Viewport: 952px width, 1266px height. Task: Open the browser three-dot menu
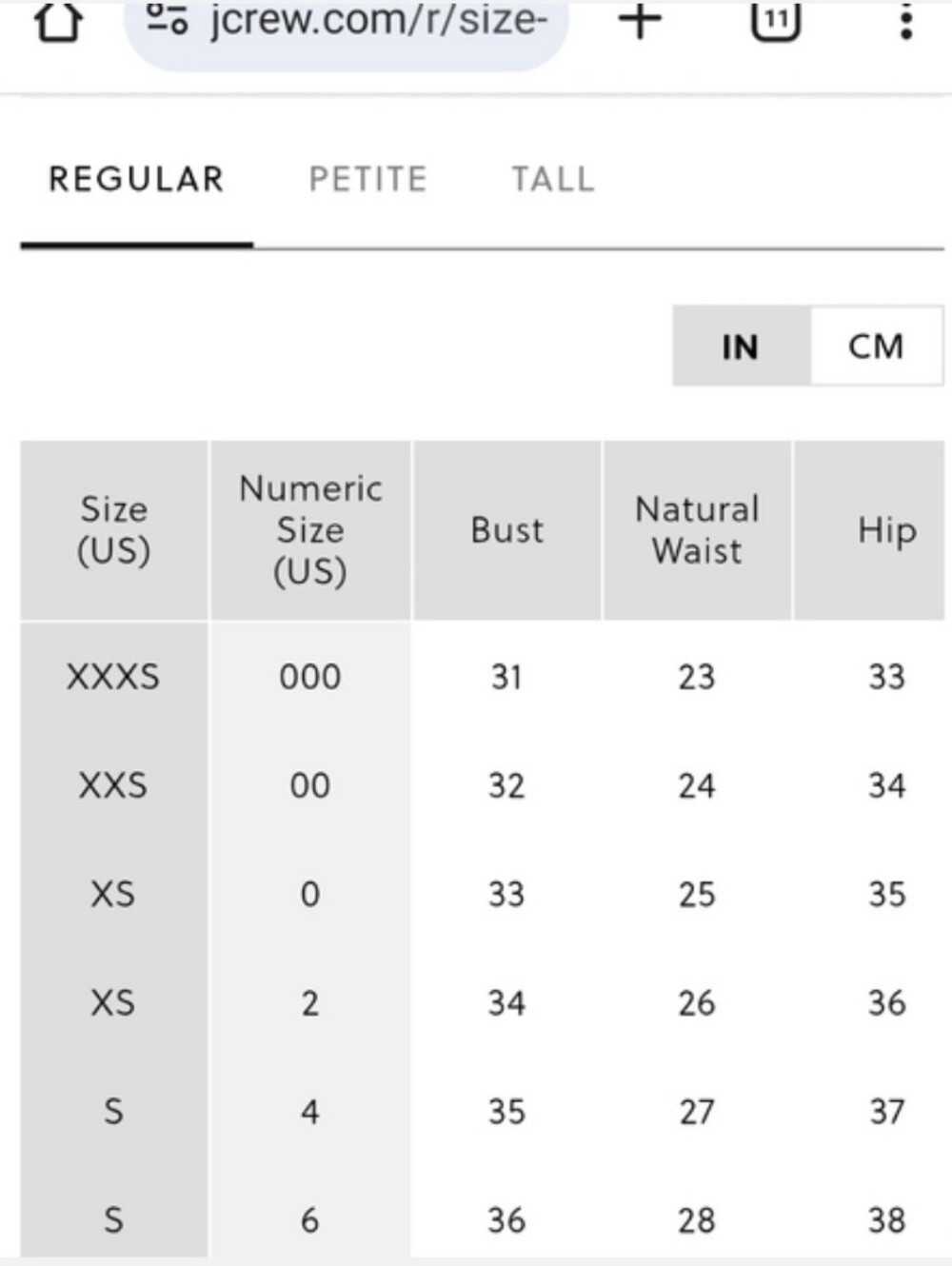click(906, 20)
